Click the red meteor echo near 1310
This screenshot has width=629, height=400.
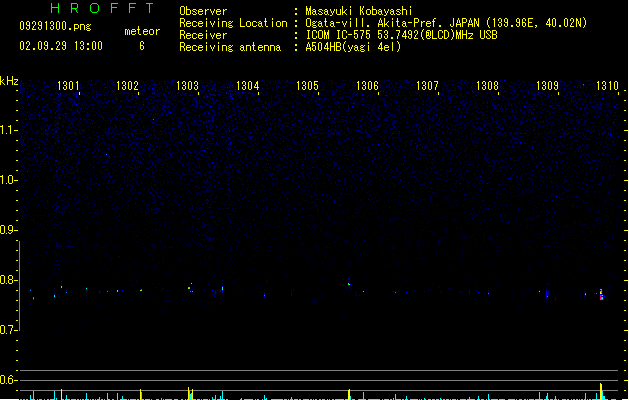coord(601,296)
